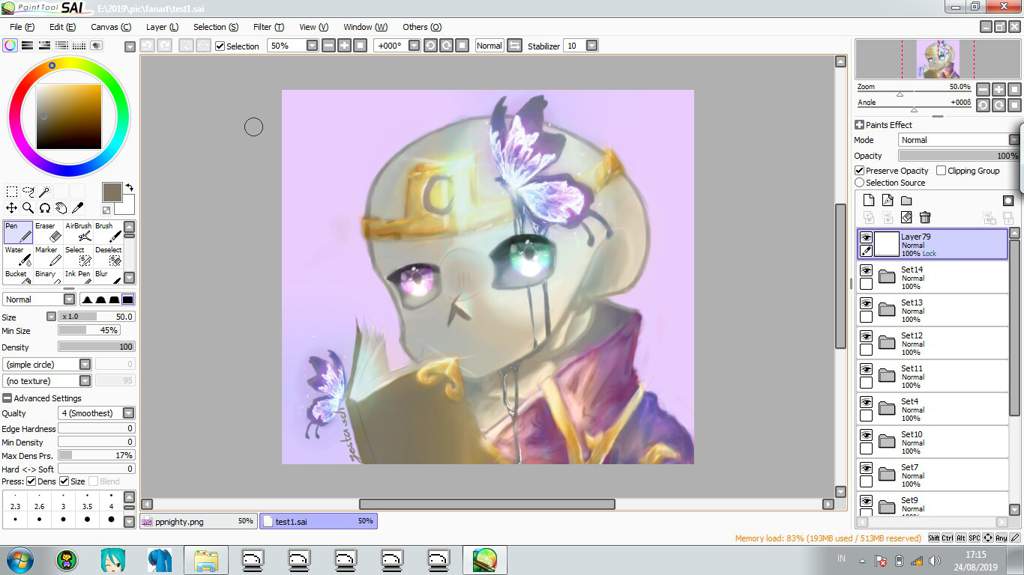Open the File menu
The image size is (1024, 575).
tap(22, 27)
